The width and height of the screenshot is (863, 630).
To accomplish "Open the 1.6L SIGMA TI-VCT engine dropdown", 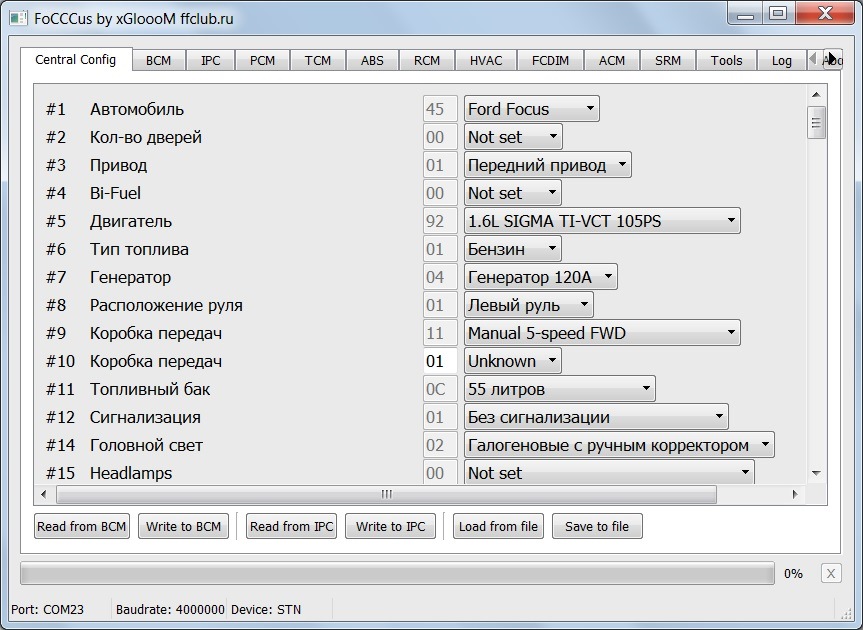I will tap(602, 221).
